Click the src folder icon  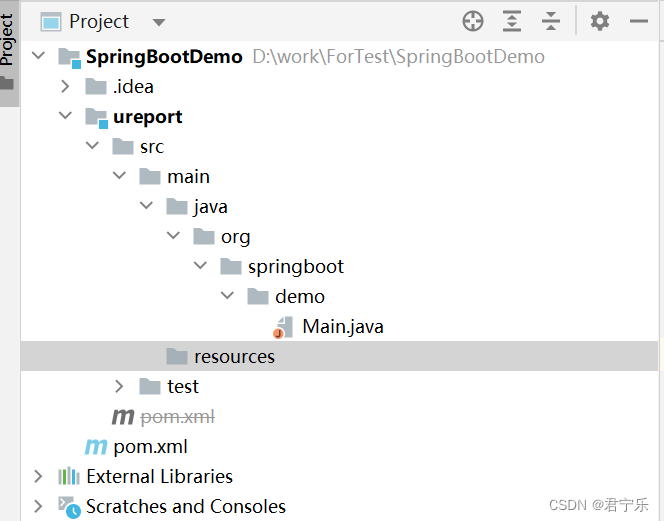click(123, 147)
